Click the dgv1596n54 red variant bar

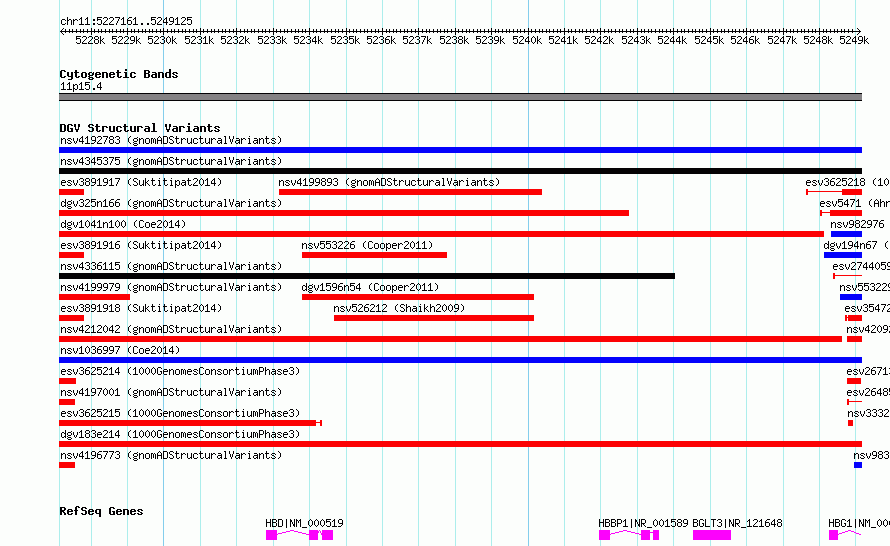tap(418, 297)
